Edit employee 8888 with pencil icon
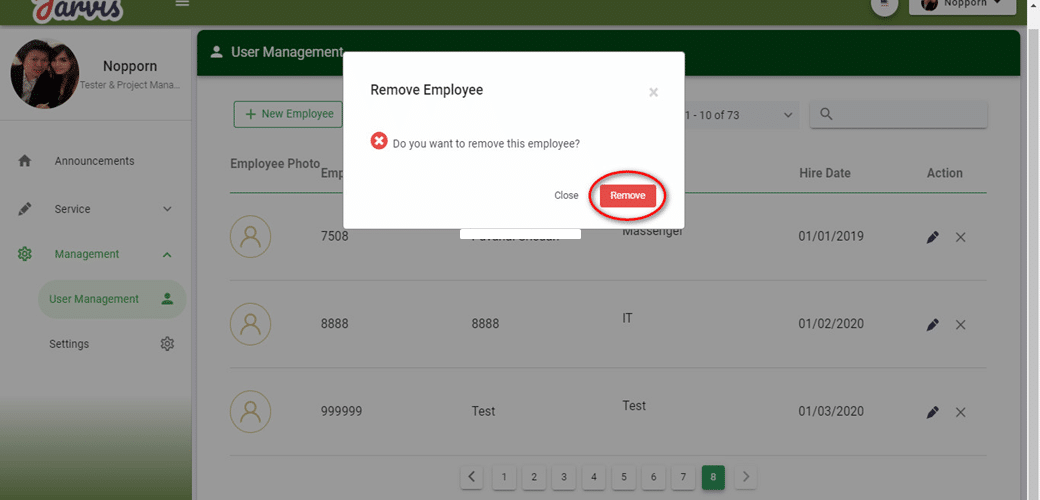This screenshot has width=1040, height=500. [932, 325]
